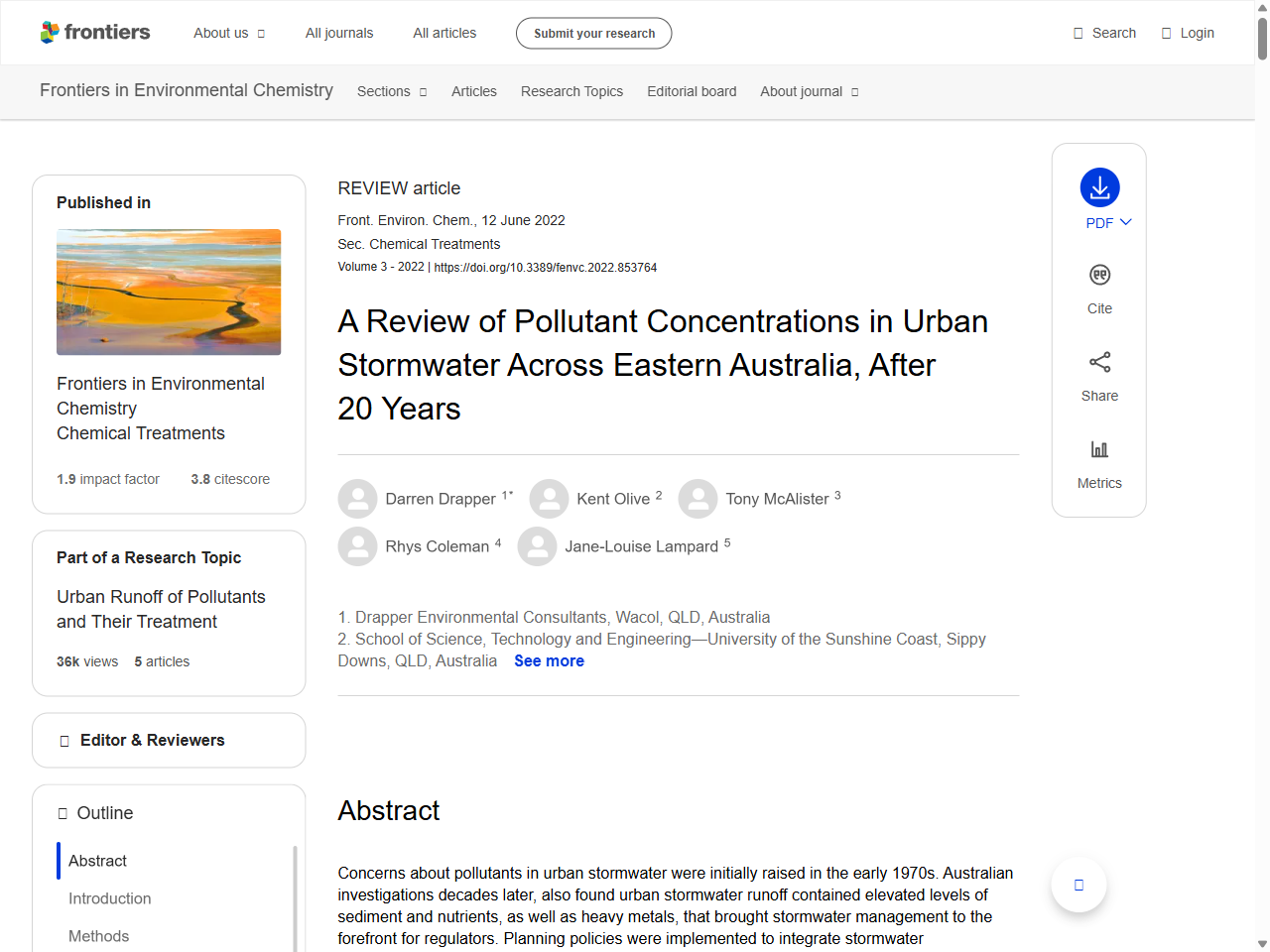Open the floating feedback button
1270x952 pixels.
tap(1078, 884)
